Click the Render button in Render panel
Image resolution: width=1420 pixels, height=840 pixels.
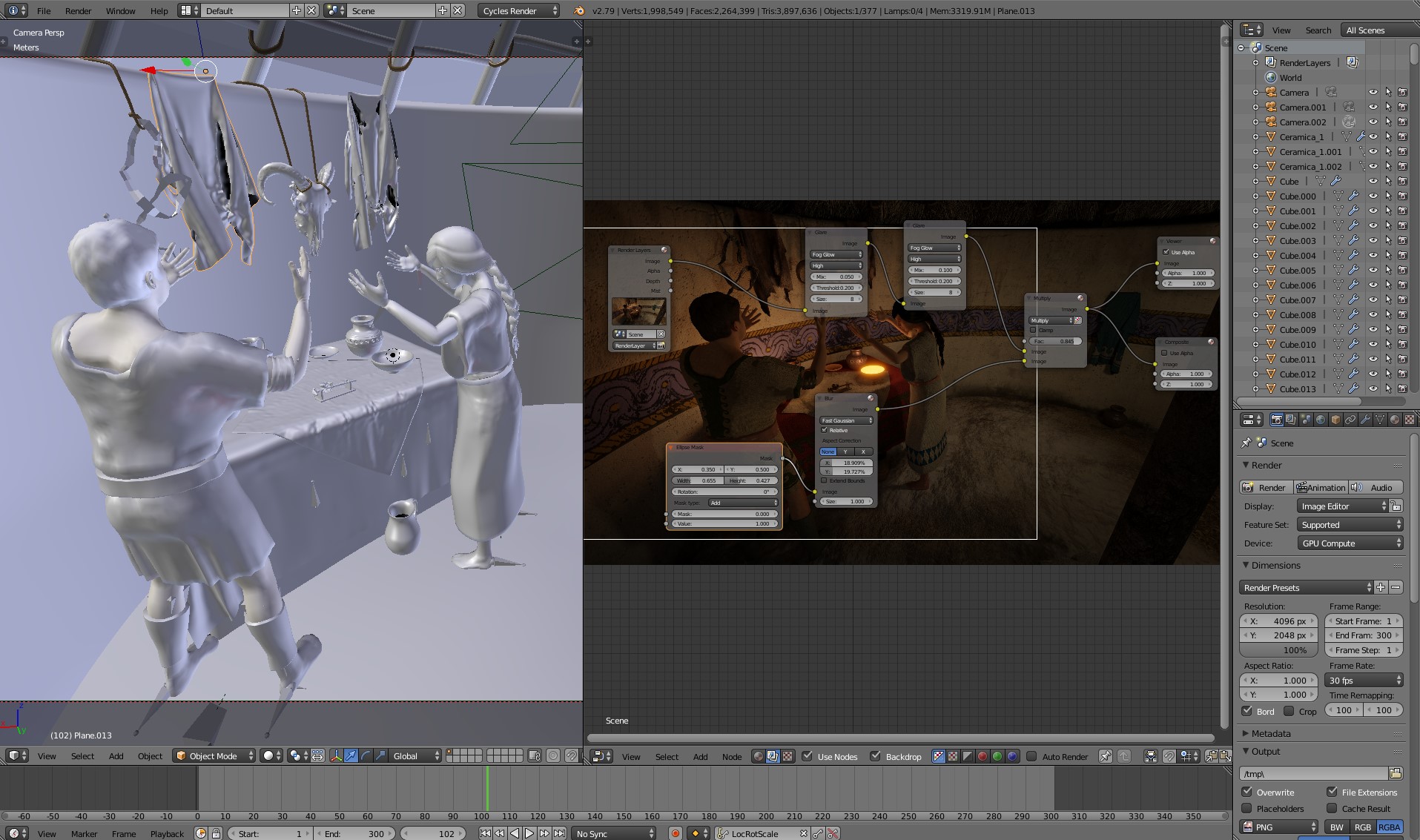[x=1267, y=487]
